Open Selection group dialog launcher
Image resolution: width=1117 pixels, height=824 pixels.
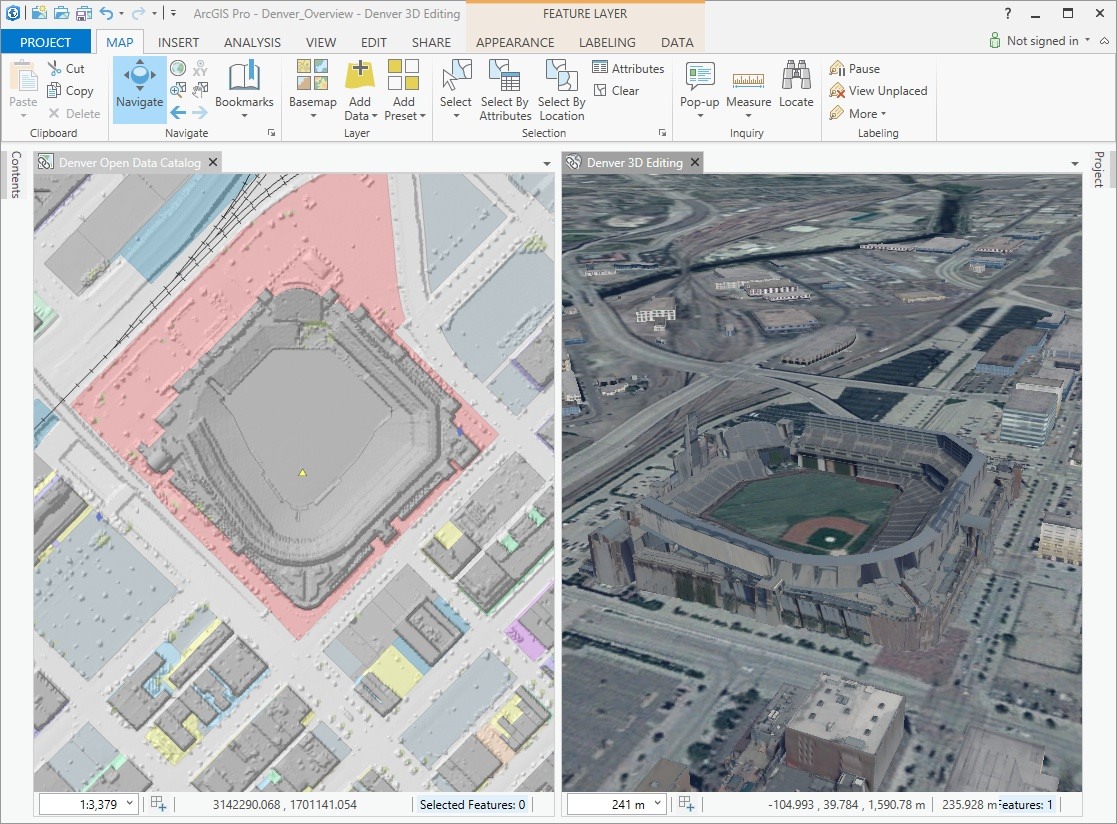click(663, 132)
